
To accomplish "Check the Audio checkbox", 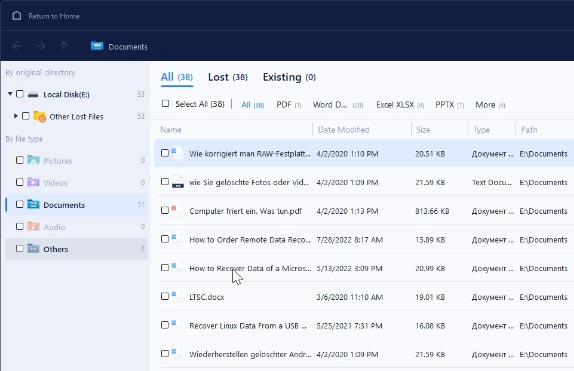I will click(20, 226).
